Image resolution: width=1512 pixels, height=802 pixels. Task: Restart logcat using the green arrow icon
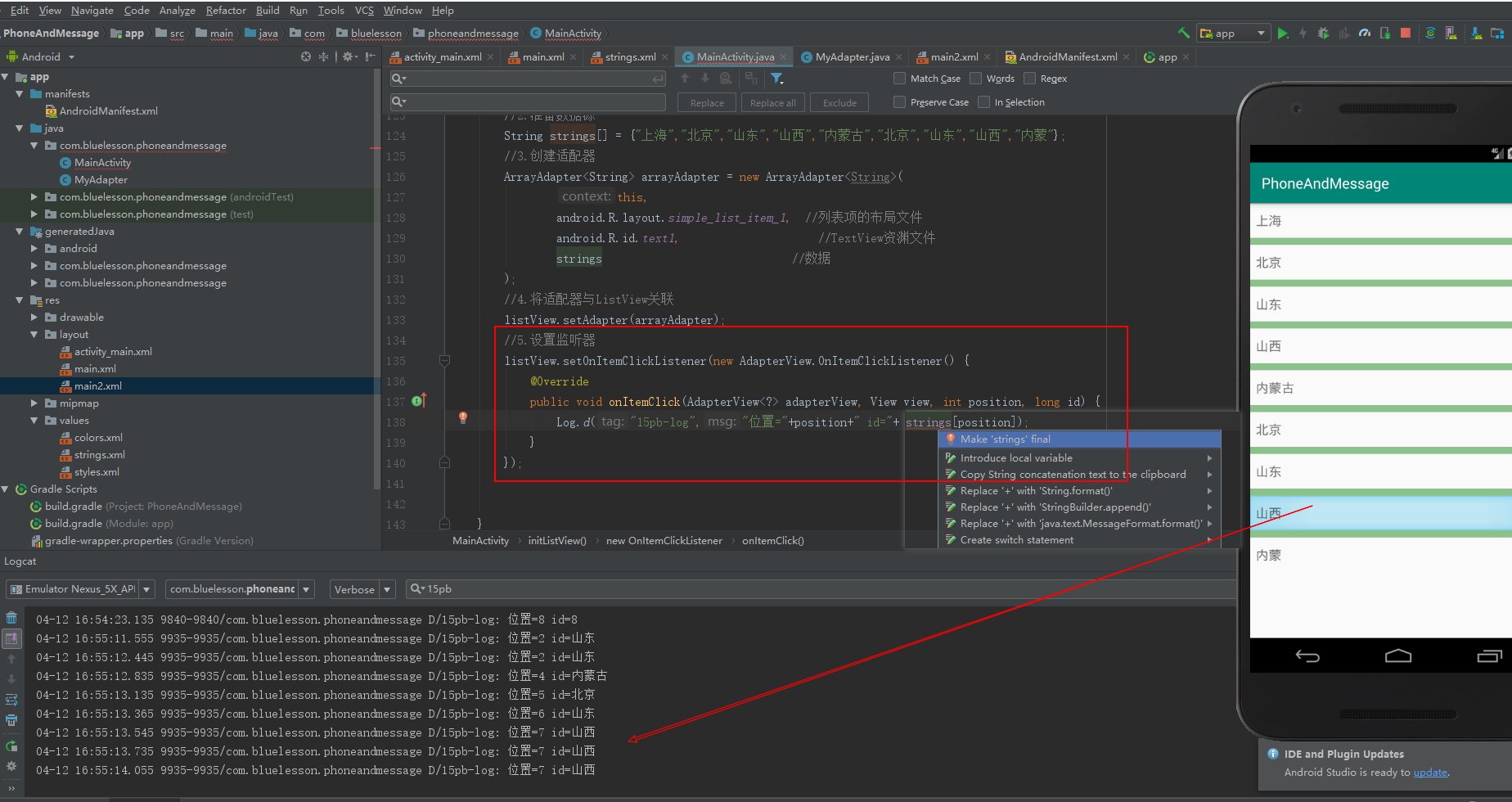pos(11,746)
